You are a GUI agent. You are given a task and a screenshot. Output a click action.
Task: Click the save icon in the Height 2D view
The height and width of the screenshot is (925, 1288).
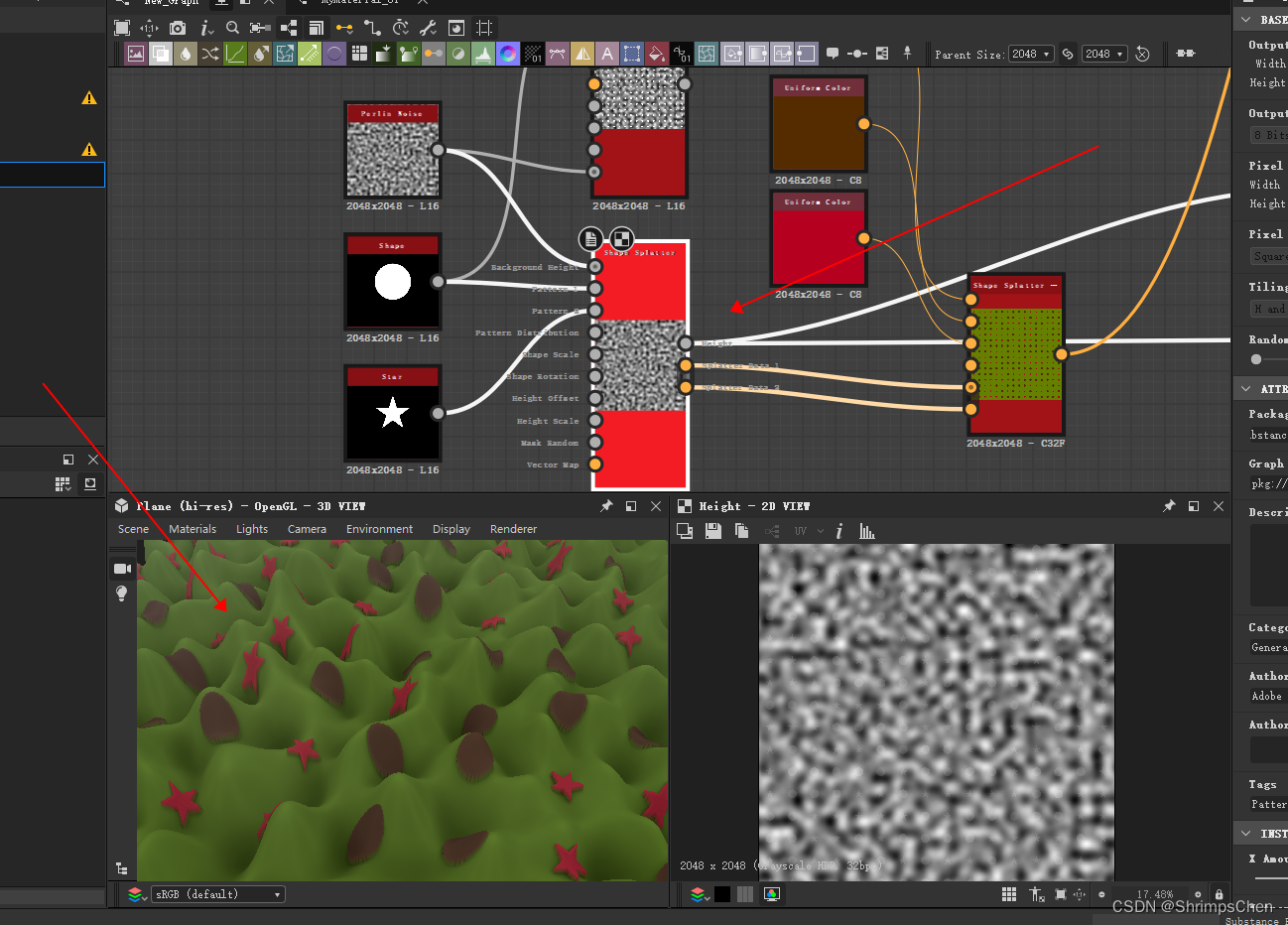[x=713, y=531]
